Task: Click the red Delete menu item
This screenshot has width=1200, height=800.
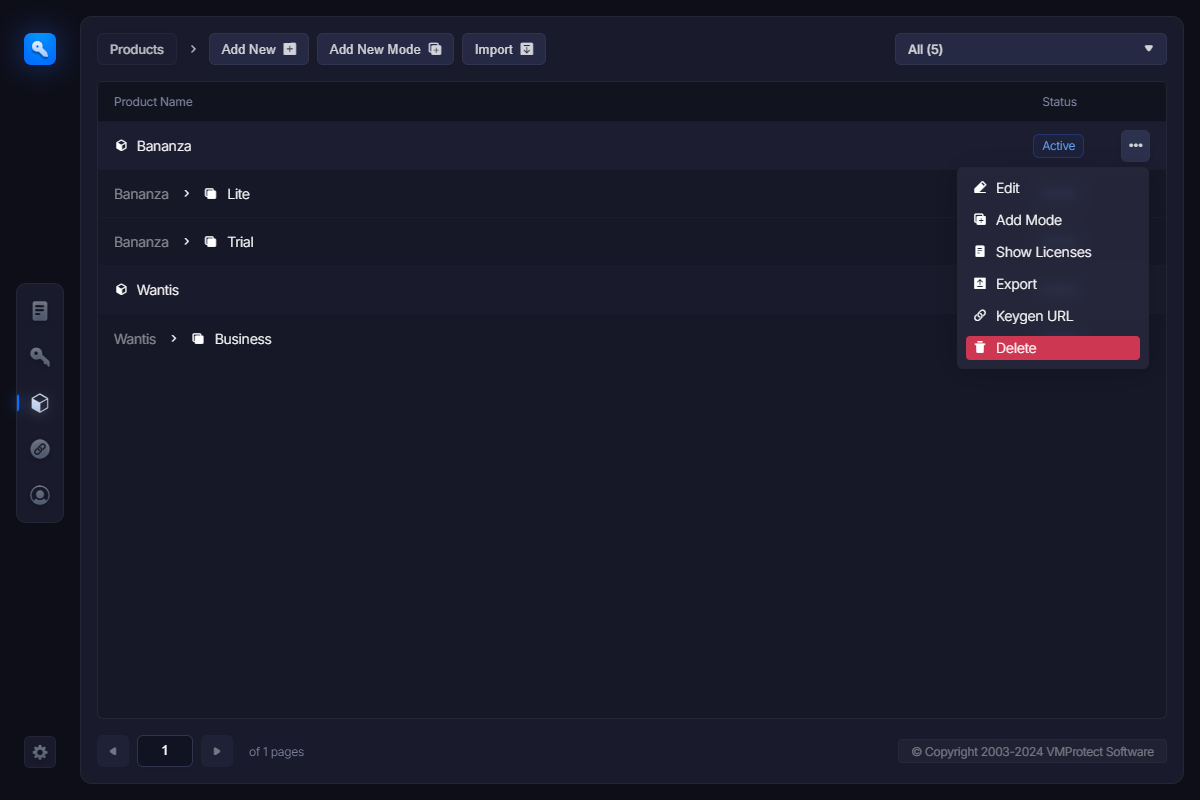Action: pos(1052,348)
